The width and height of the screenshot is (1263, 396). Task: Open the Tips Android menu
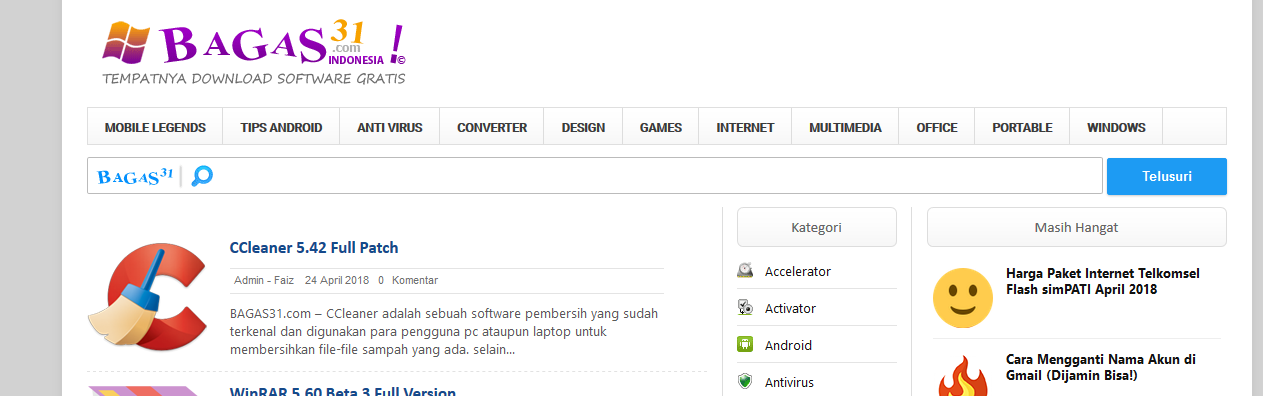click(281, 127)
